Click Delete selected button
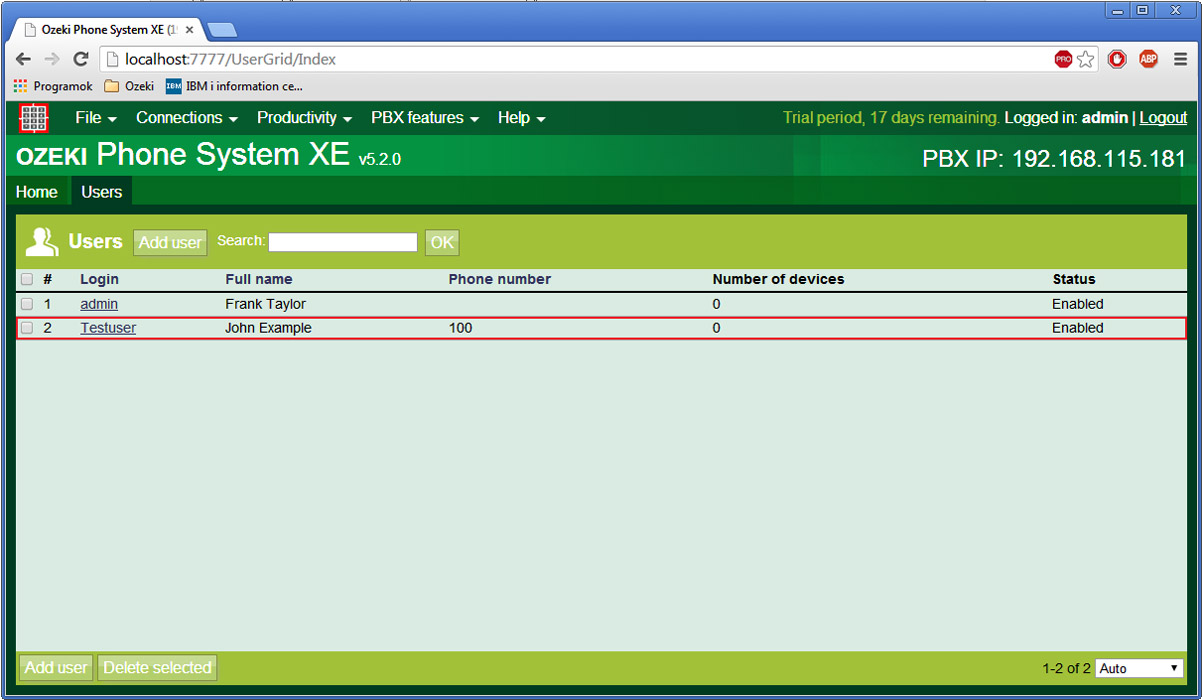Image resolution: width=1202 pixels, height=700 pixels. click(x=157, y=668)
